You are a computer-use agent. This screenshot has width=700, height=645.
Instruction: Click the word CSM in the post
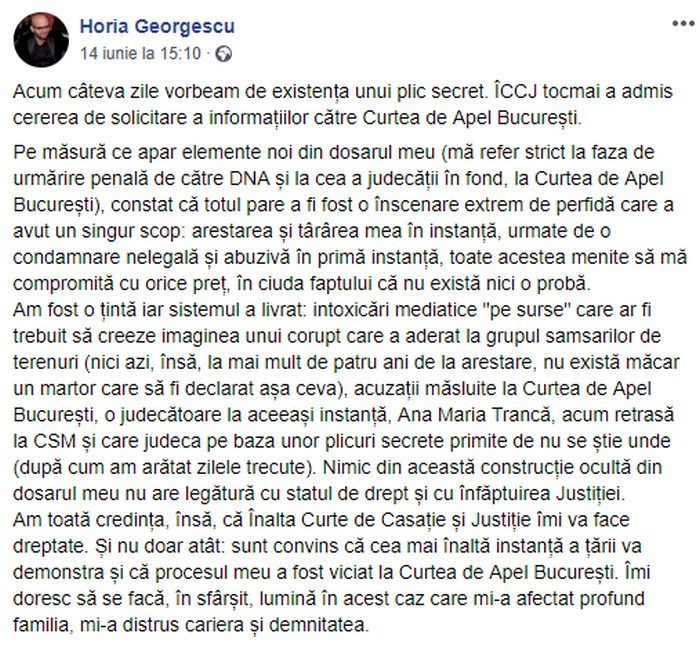[x=54, y=441]
